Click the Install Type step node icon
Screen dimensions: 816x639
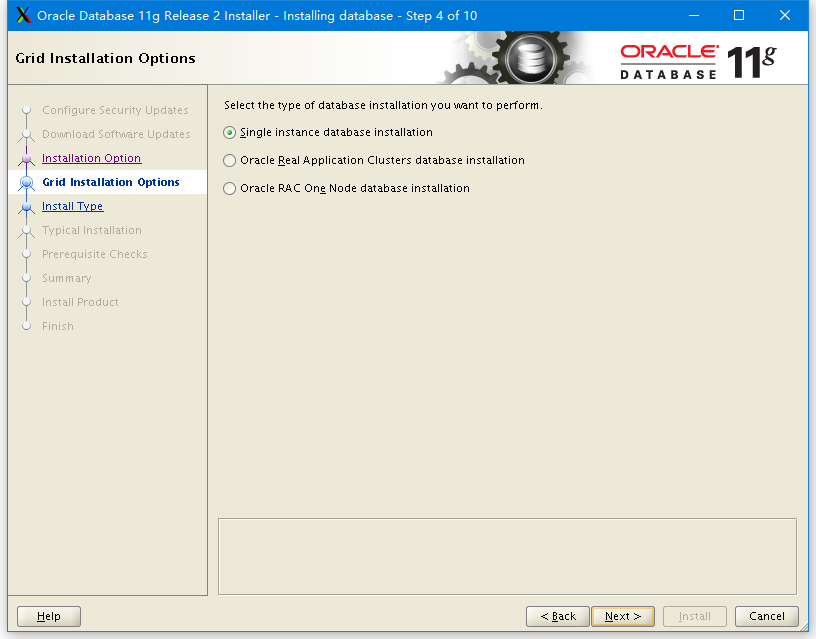[27, 207]
